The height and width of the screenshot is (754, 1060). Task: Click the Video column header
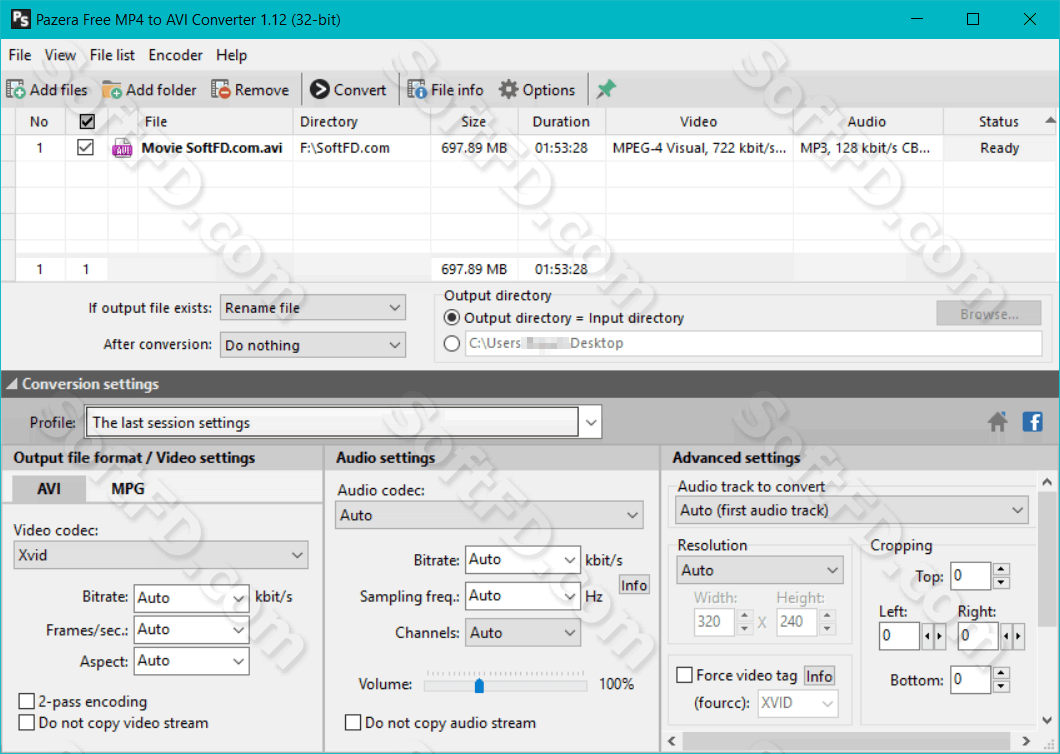[x=699, y=122]
